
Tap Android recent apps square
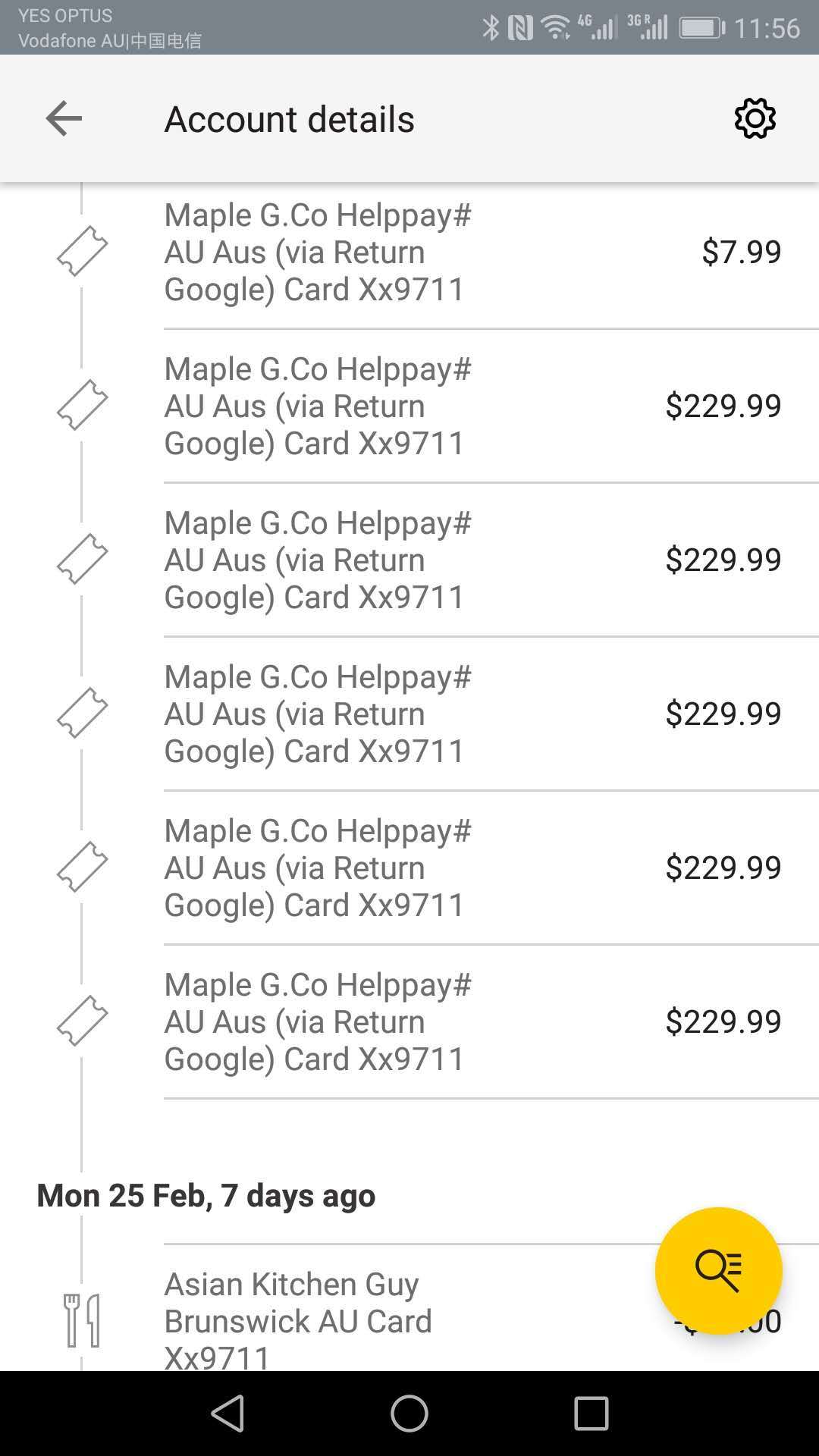click(591, 1414)
